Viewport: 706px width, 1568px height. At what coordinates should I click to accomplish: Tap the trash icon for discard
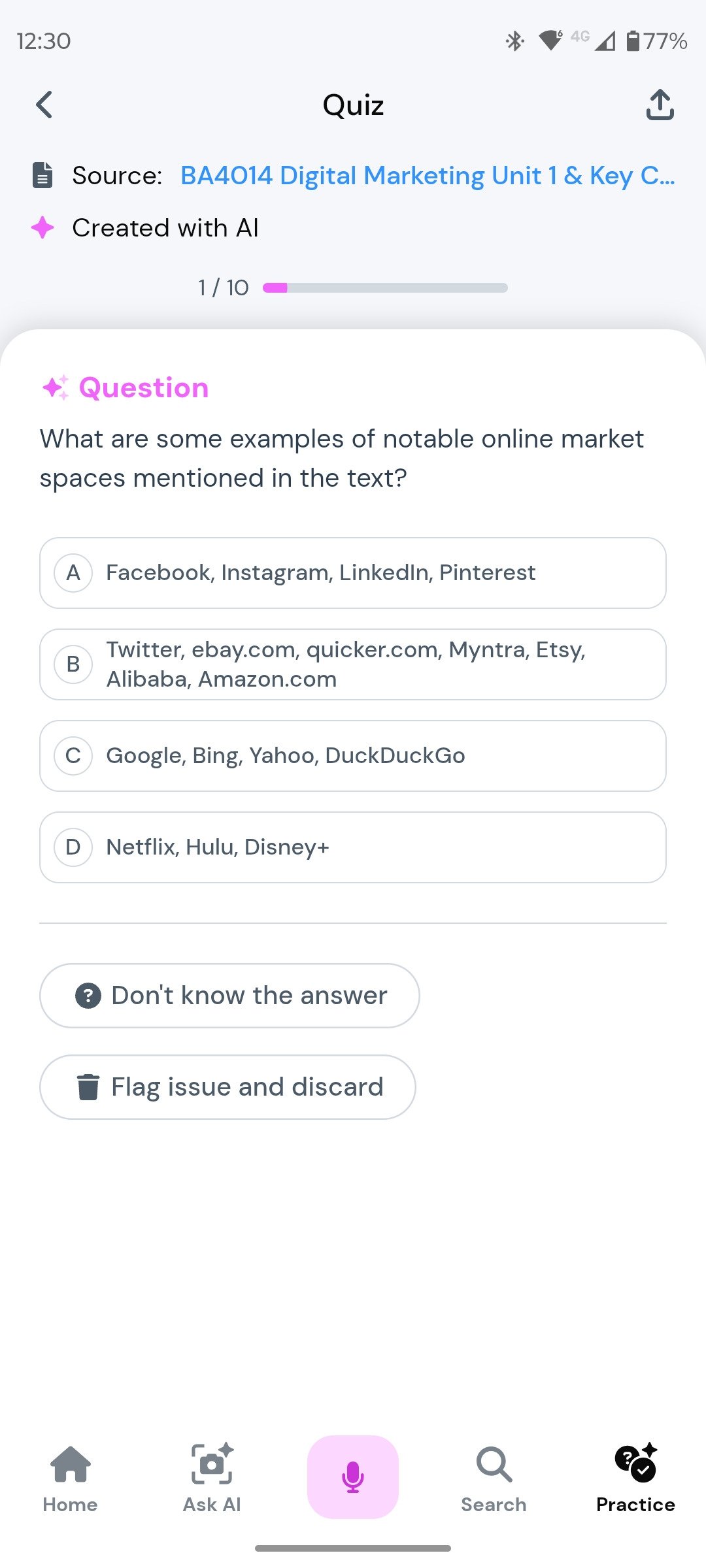click(88, 1087)
